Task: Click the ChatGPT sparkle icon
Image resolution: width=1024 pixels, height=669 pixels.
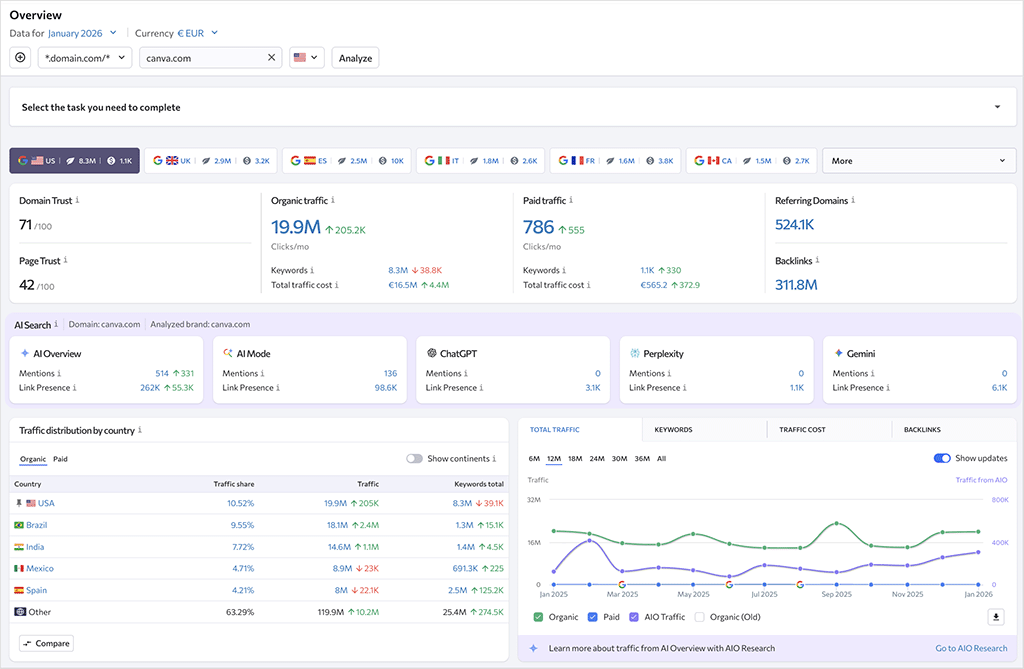Action: point(431,353)
